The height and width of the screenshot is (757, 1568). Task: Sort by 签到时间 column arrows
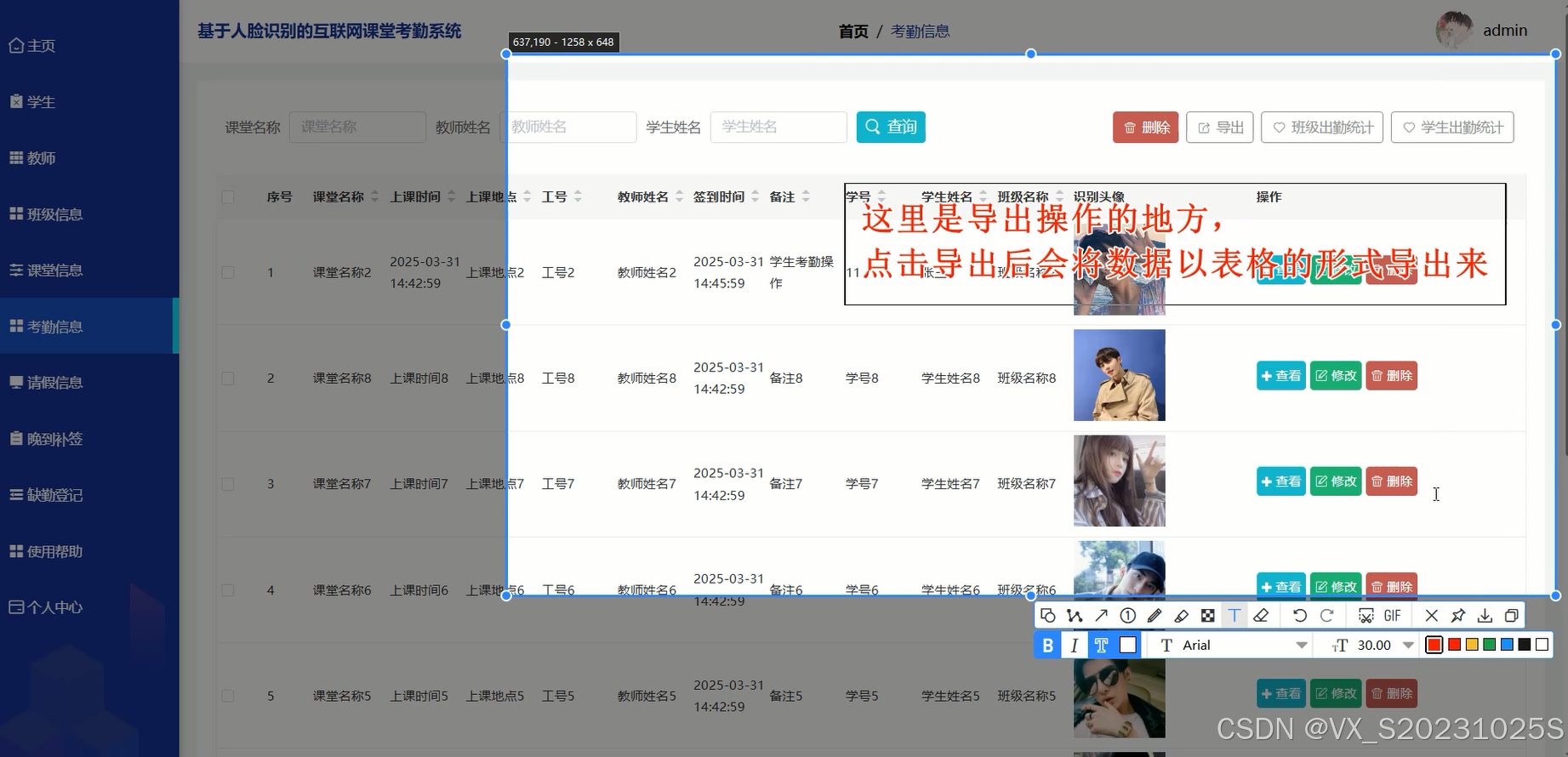click(755, 196)
